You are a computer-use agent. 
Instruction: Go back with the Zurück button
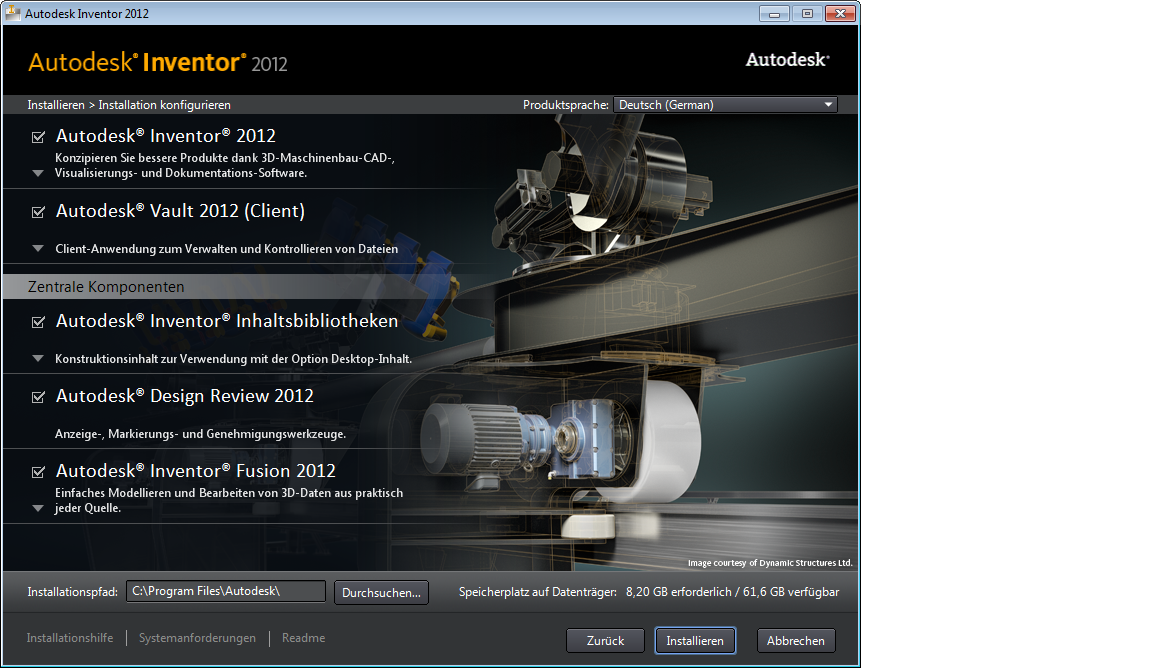pyautogui.click(x=605, y=641)
